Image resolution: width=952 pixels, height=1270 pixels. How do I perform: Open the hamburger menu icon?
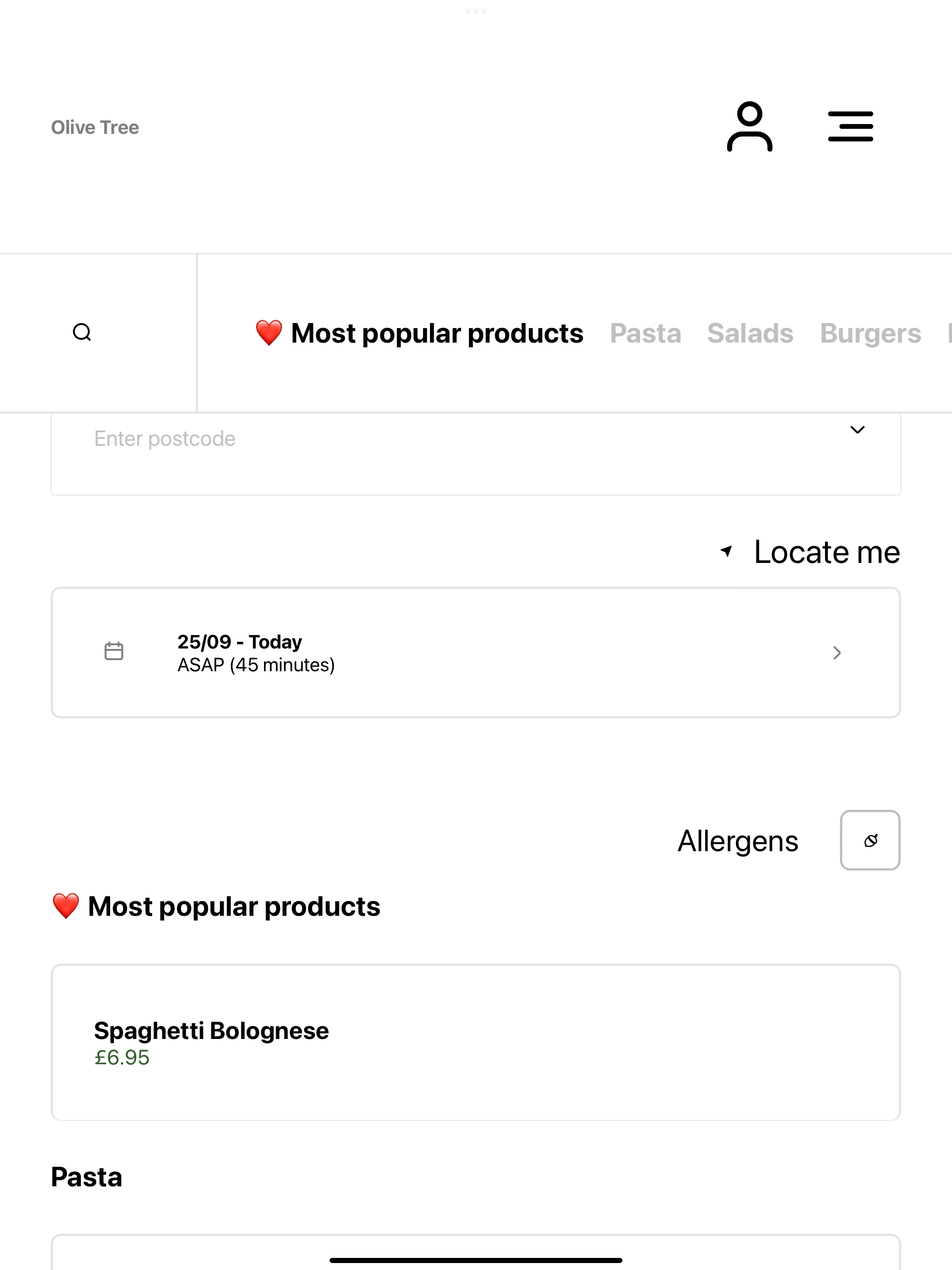click(850, 126)
